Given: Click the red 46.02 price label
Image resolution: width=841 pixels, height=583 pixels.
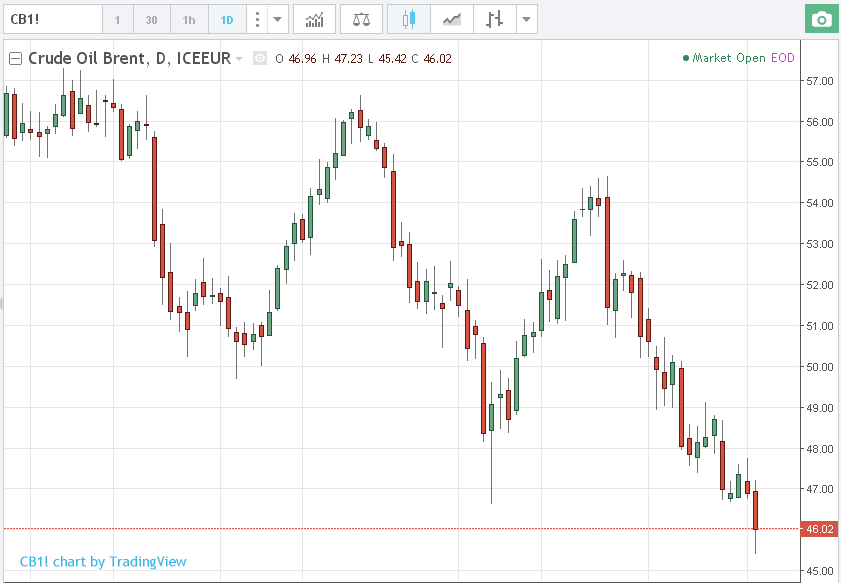Looking at the screenshot, I should (819, 529).
